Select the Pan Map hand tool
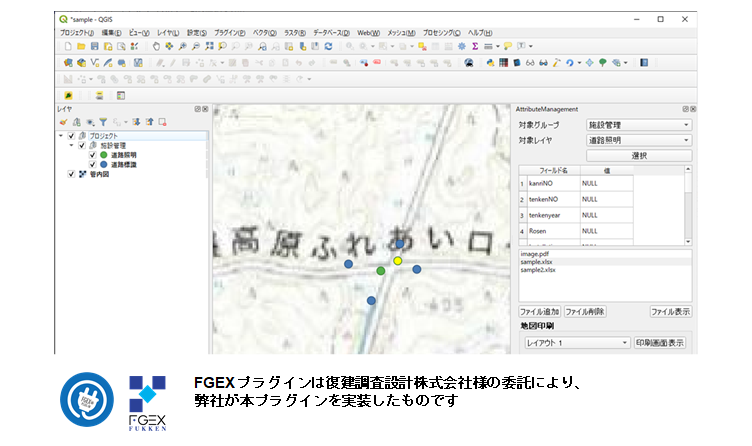The height and width of the screenshot is (446, 752). [x=156, y=47]
